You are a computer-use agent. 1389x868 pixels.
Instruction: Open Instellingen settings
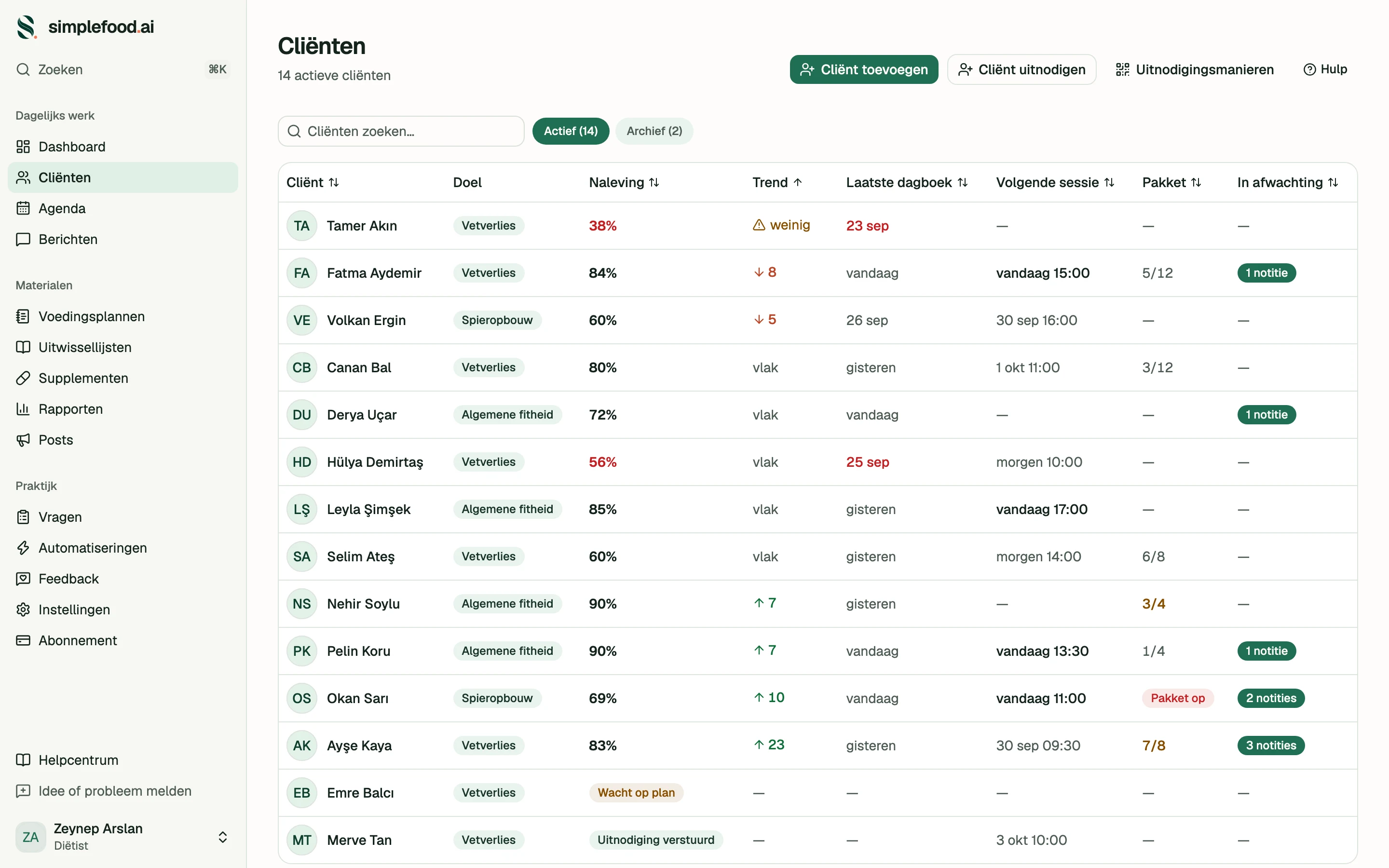tap(123, 610)
